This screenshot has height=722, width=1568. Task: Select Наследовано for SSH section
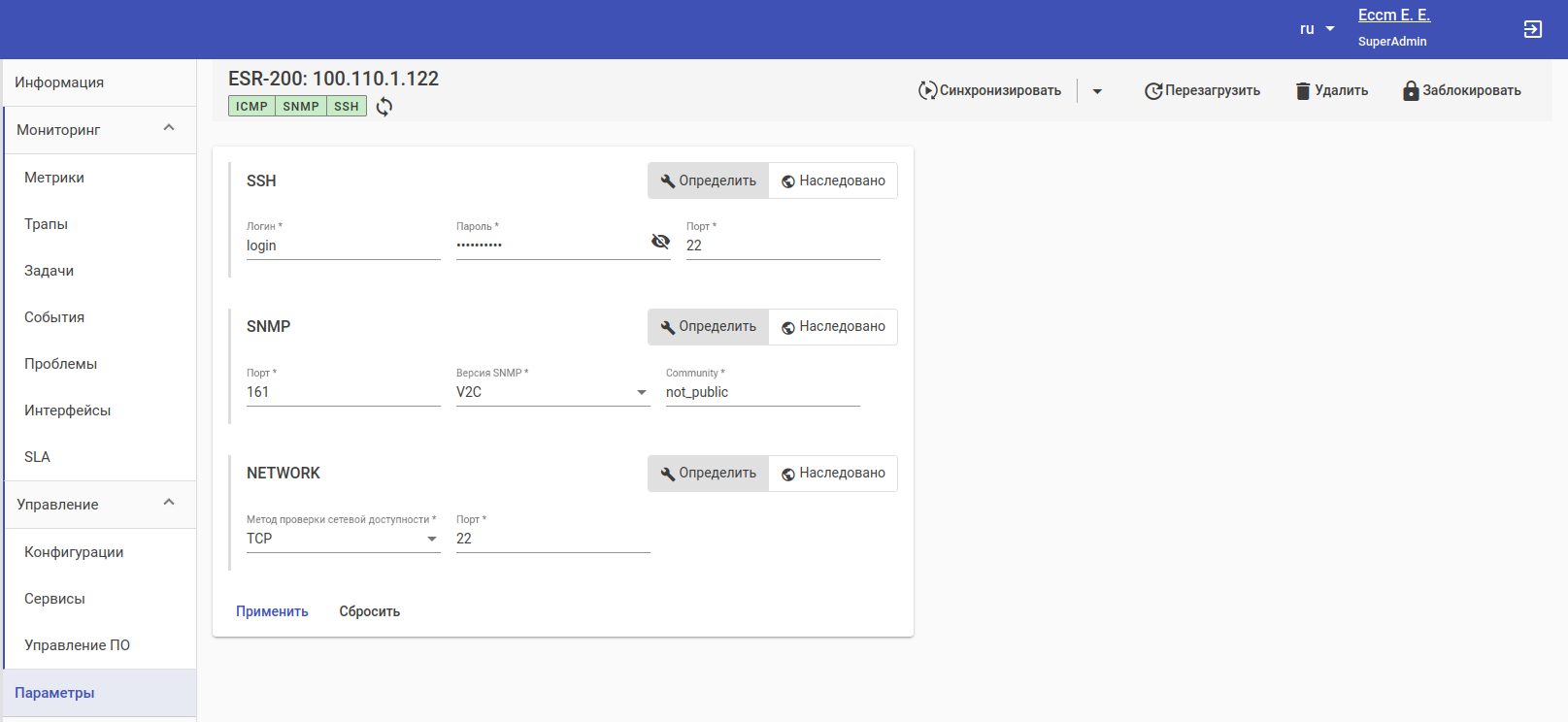click(833, 180)
